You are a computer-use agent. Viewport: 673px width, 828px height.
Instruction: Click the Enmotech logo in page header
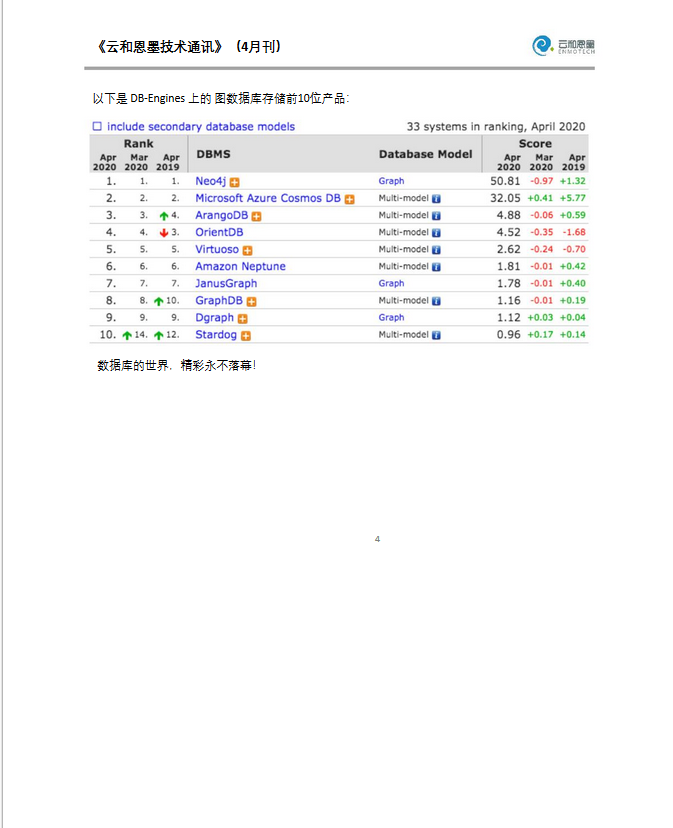[x=563, y=45]
